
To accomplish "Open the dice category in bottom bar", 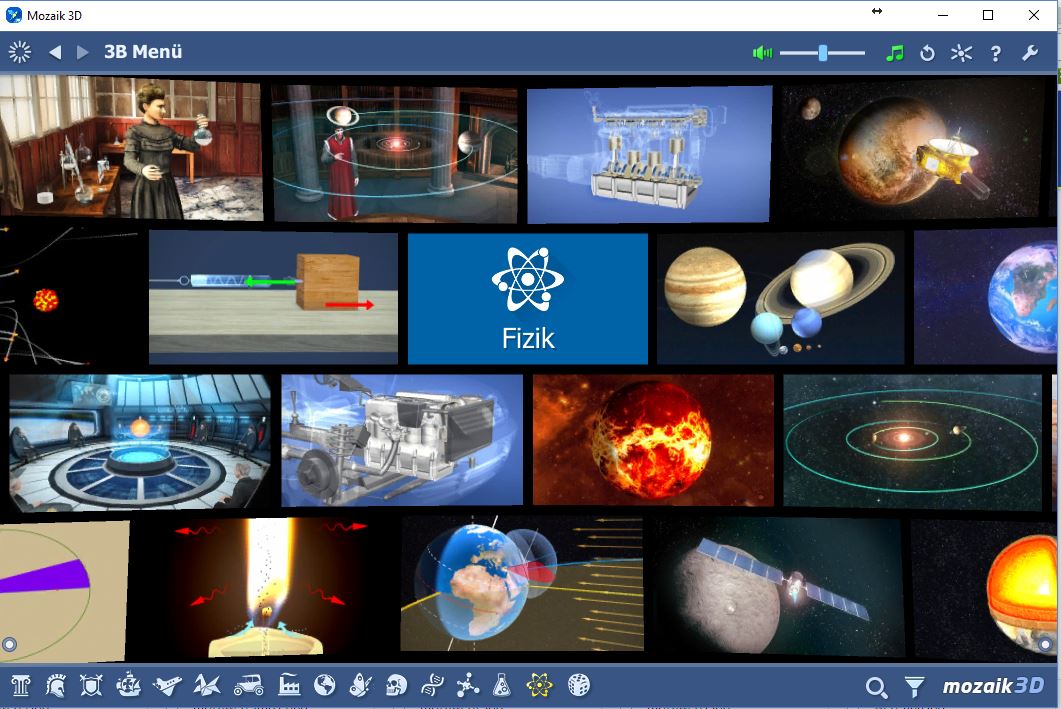I will pyautogui.click(x=578, y=685).
